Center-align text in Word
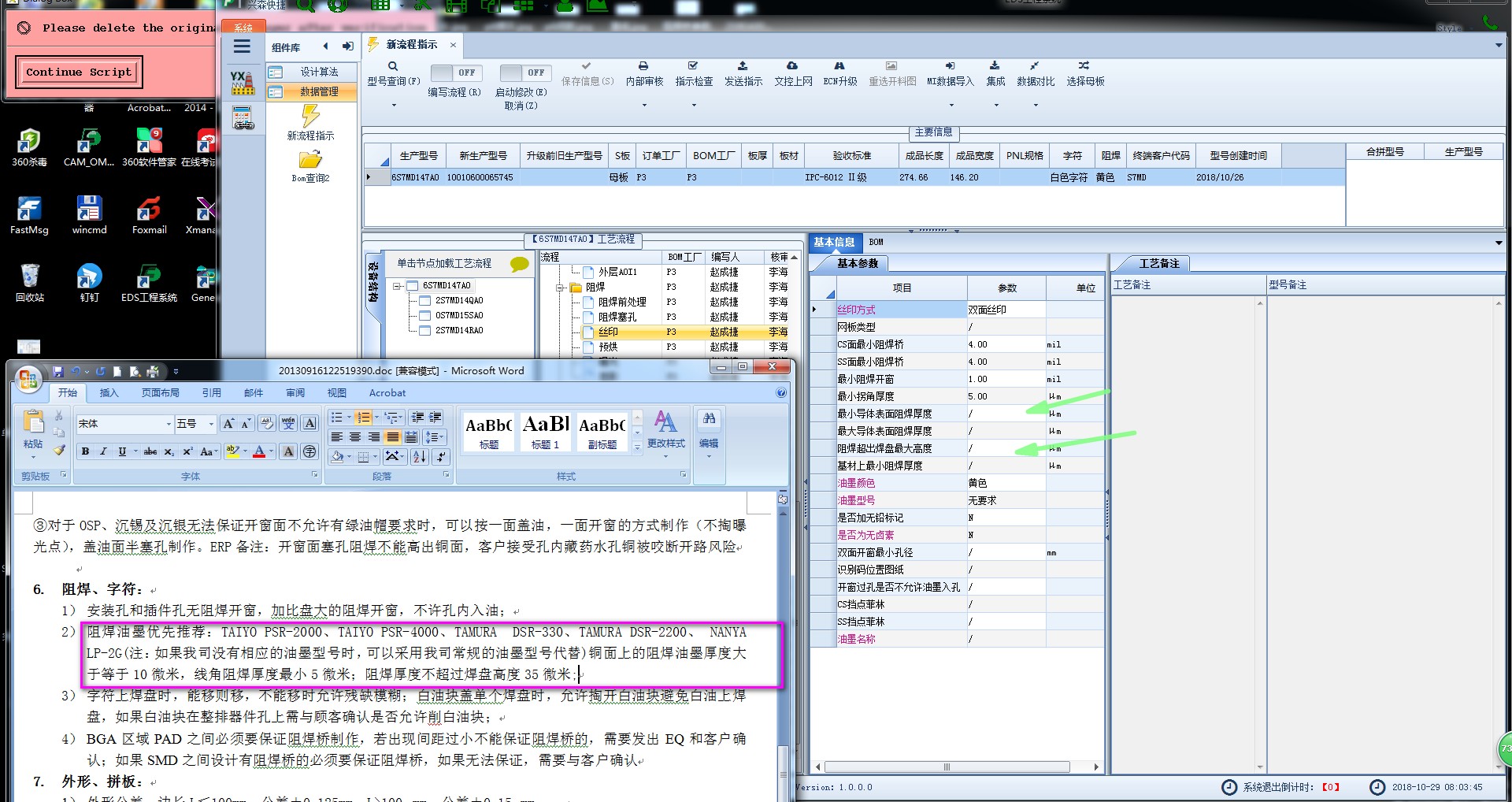This screenshot has width=1512, height=802. pos(355,437)
